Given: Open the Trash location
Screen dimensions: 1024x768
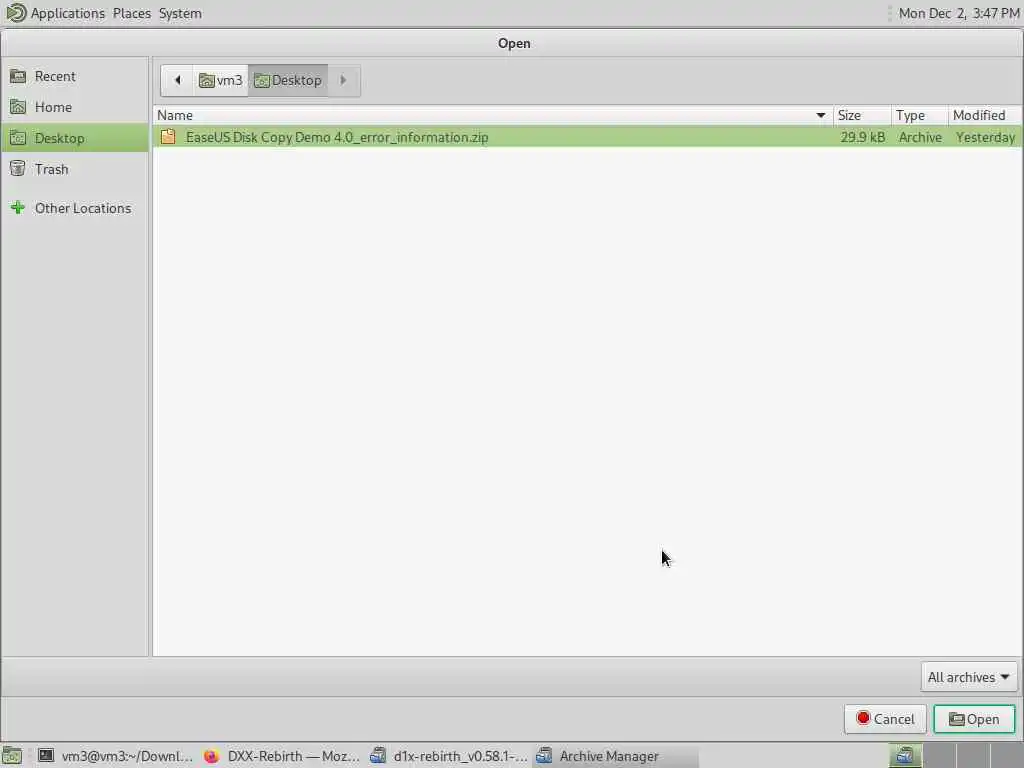Looking at the screenshot, I should click(x=74, y=169).
